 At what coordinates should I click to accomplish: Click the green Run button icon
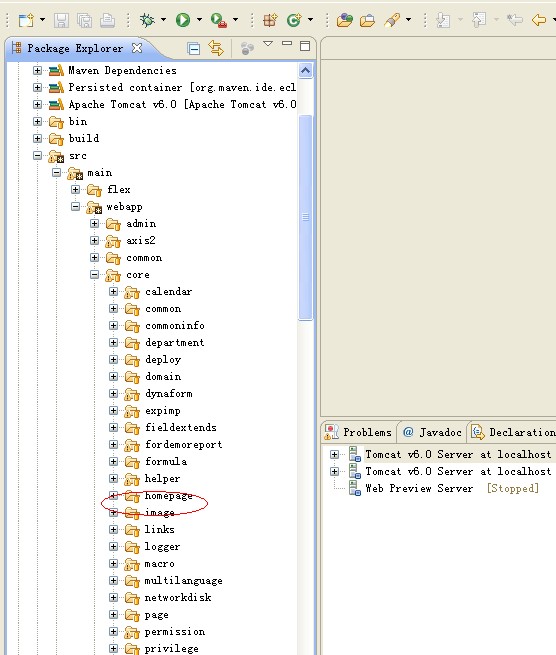(x=183, y=20)
